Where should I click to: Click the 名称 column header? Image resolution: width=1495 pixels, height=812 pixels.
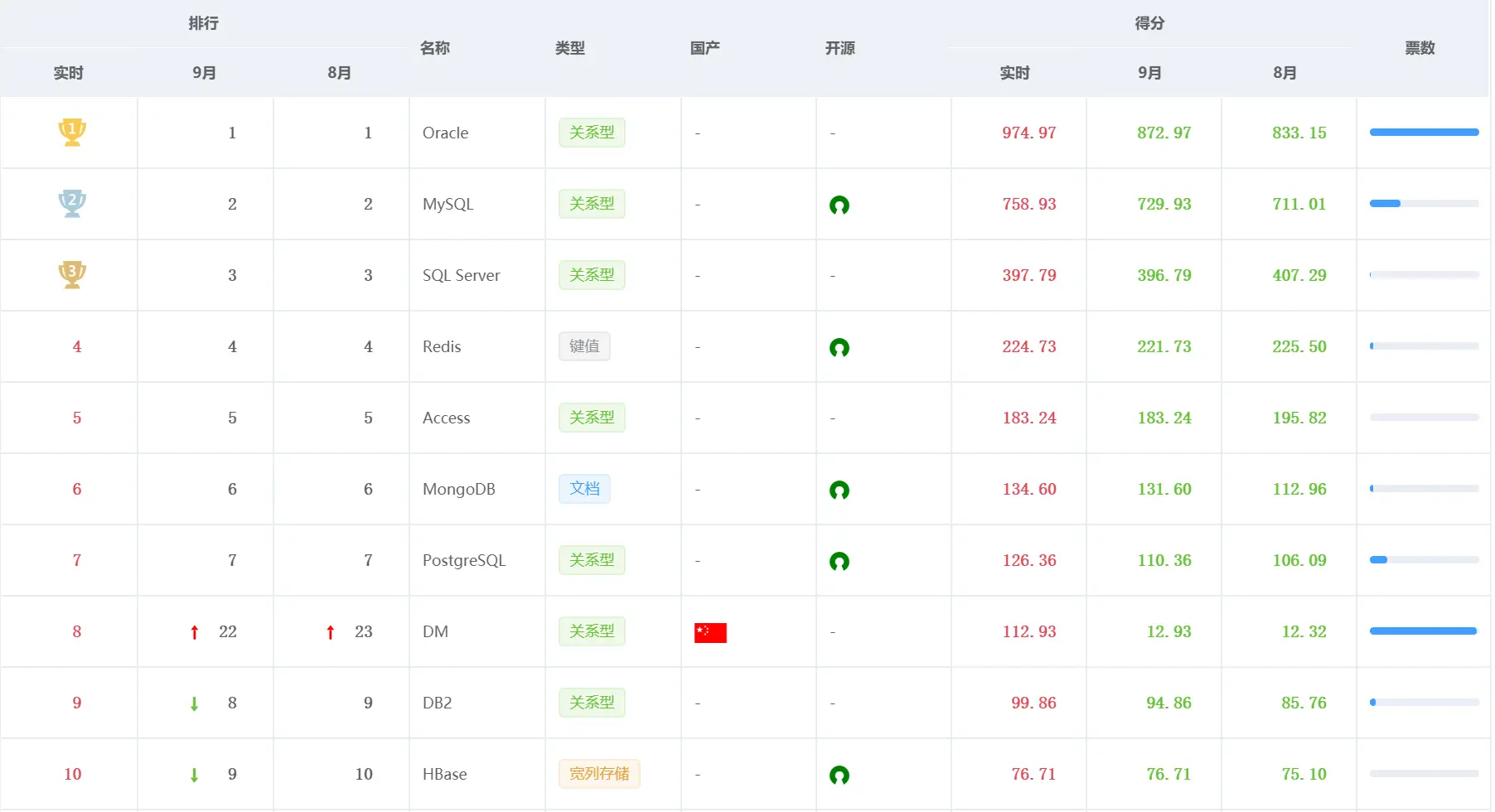click(435, 48)
